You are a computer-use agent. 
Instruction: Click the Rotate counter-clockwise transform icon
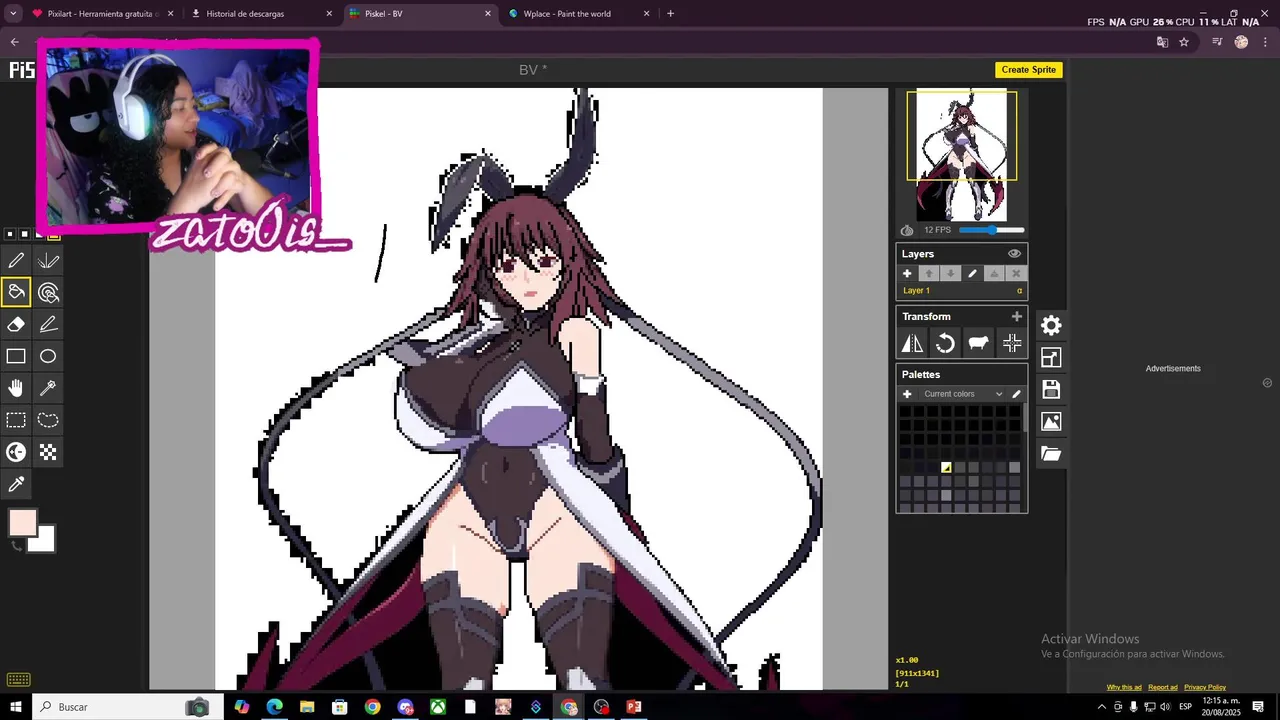(x=945, y=344)
